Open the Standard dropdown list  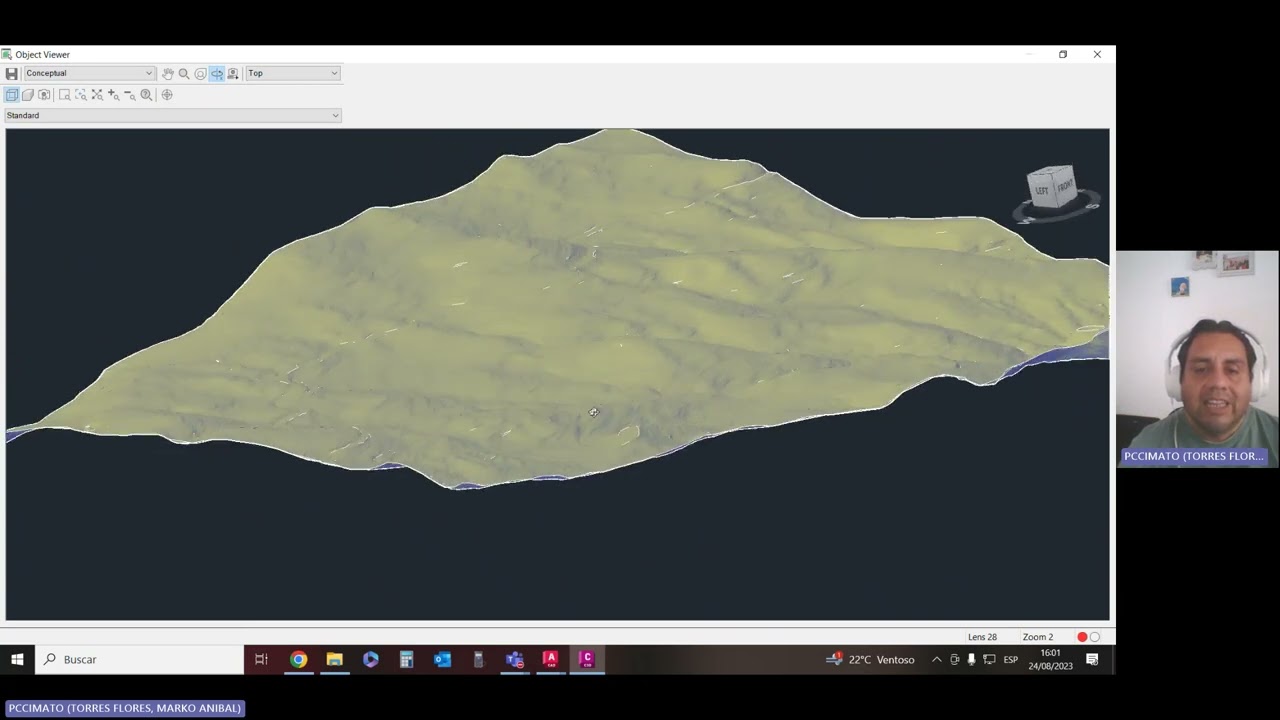(173, 115)
